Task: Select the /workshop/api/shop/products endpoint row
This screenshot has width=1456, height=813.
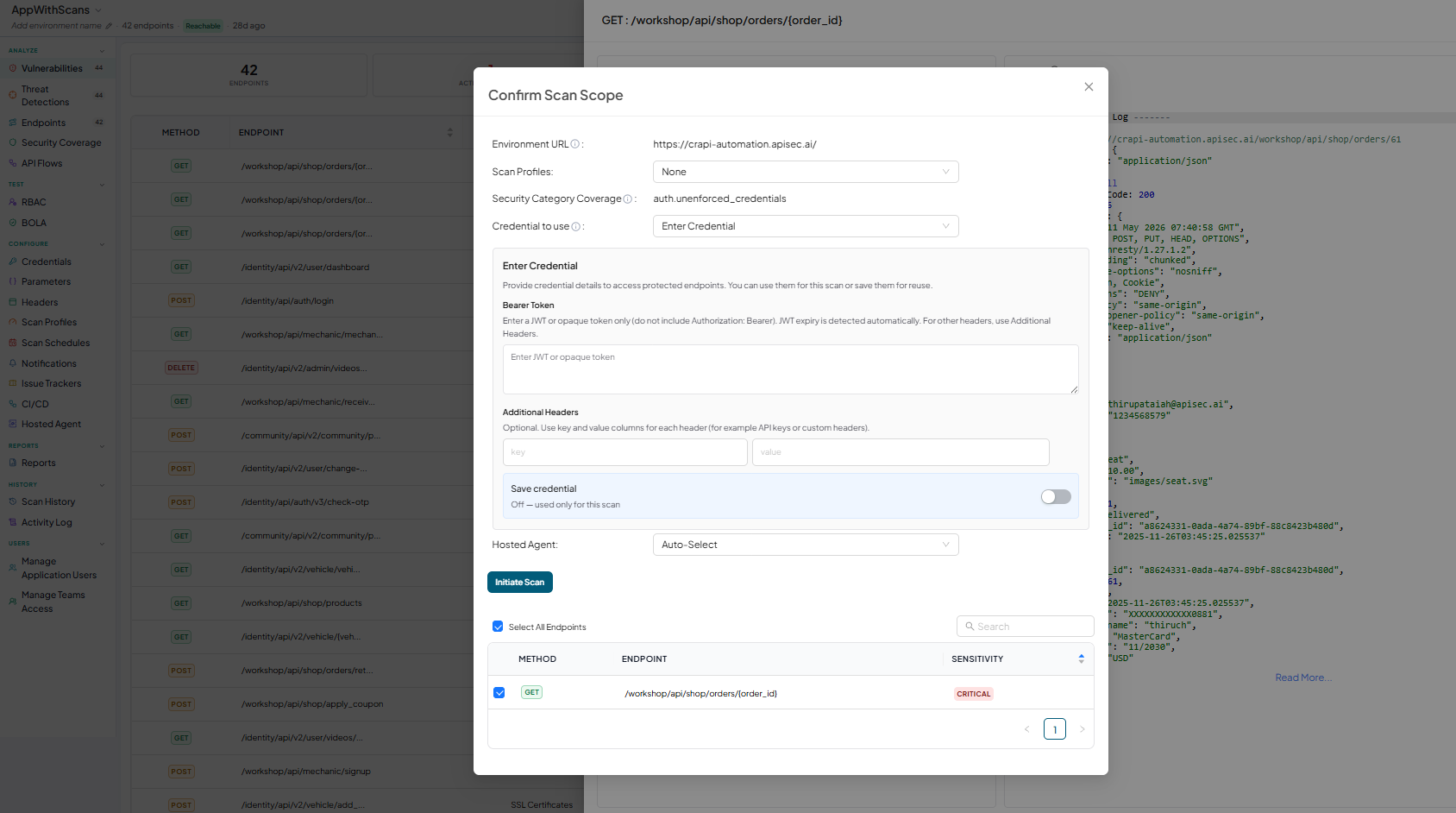Action: coord(302,603)
